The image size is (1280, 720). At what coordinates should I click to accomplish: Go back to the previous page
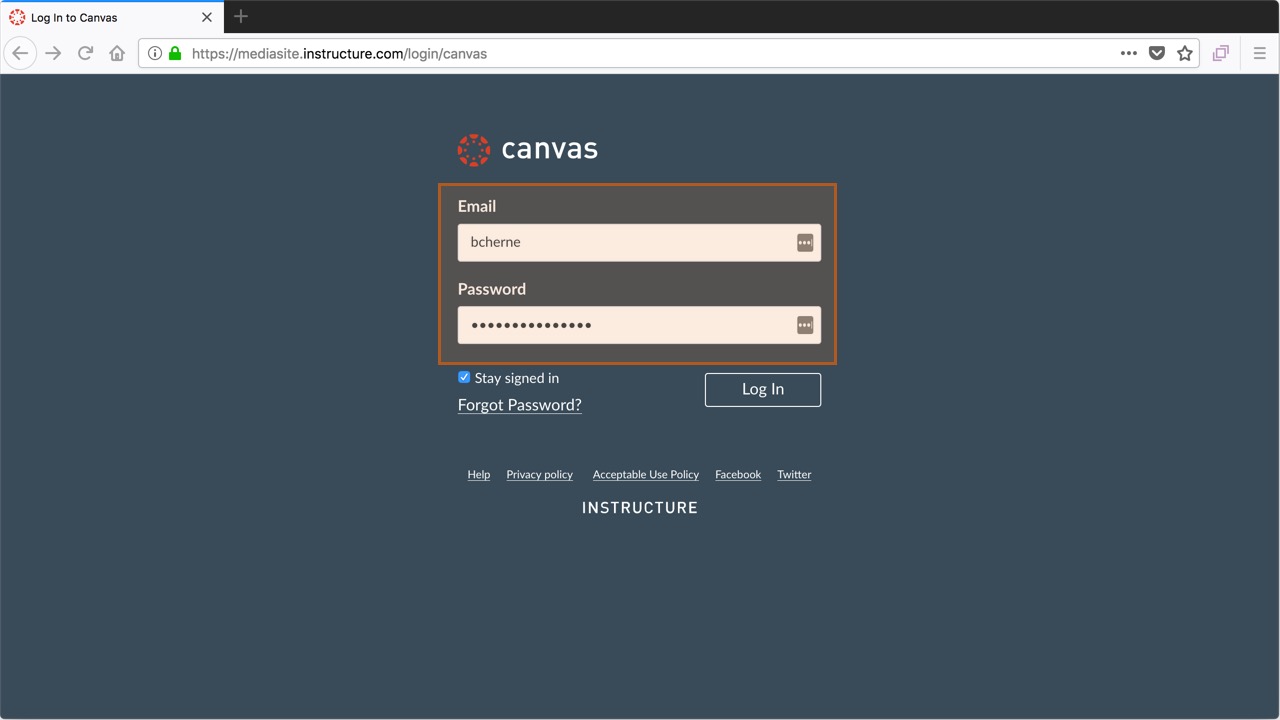click(20, 53)
